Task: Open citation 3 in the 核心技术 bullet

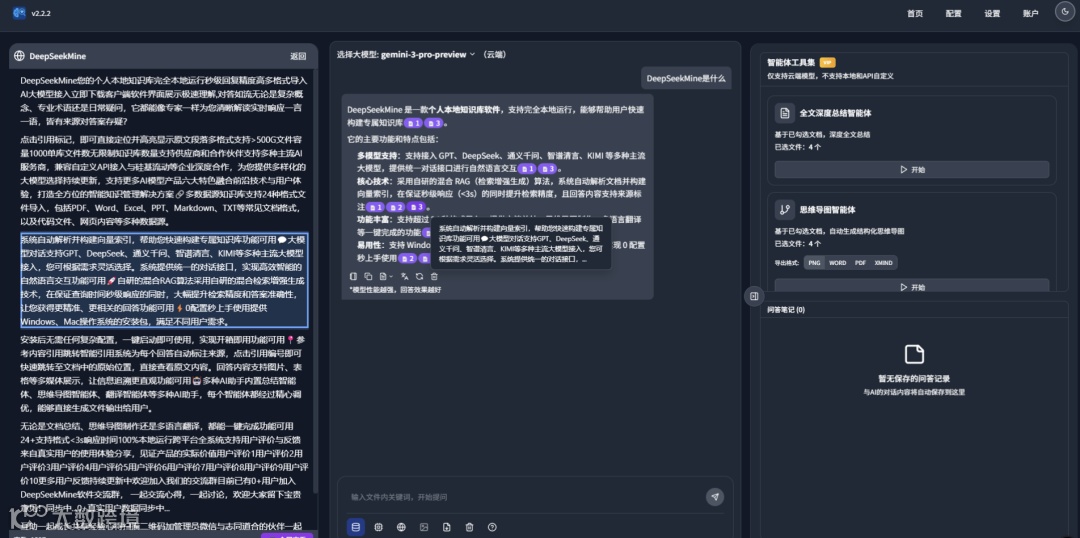Action: [416, 207]
